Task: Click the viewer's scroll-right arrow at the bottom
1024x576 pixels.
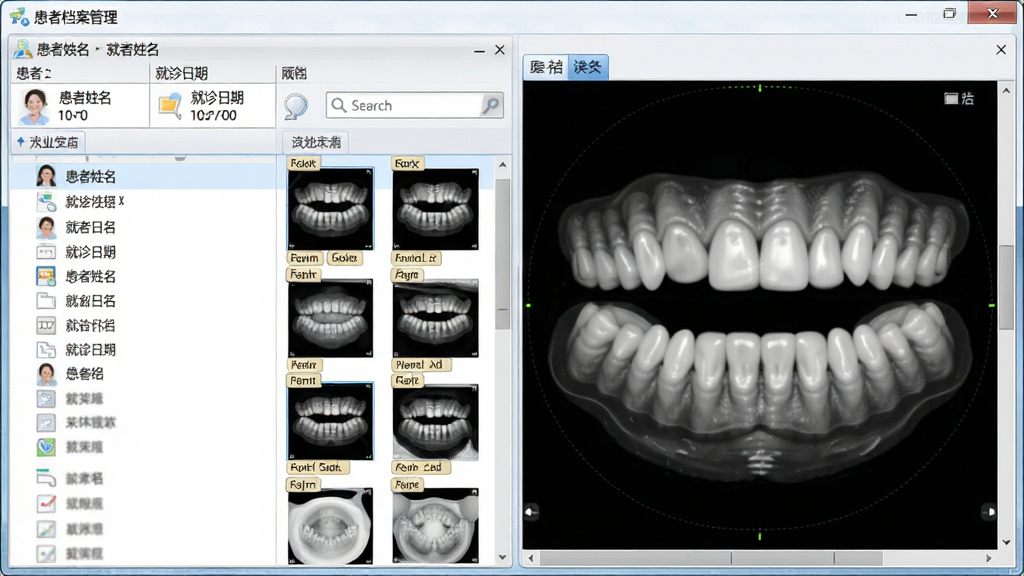Action: point(989,558)
